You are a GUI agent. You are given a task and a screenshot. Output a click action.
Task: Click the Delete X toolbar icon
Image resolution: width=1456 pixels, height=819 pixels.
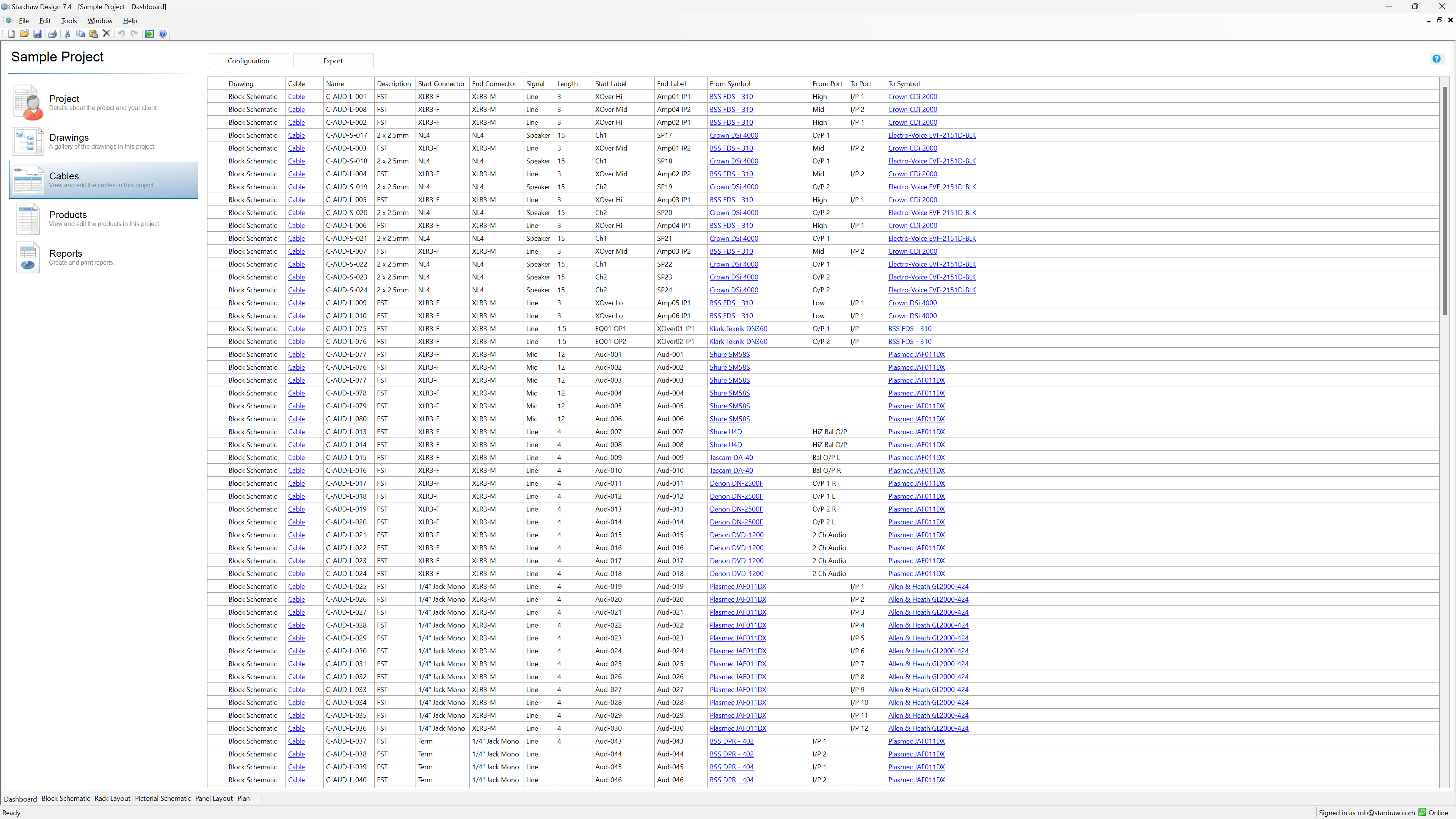point(106,34)
